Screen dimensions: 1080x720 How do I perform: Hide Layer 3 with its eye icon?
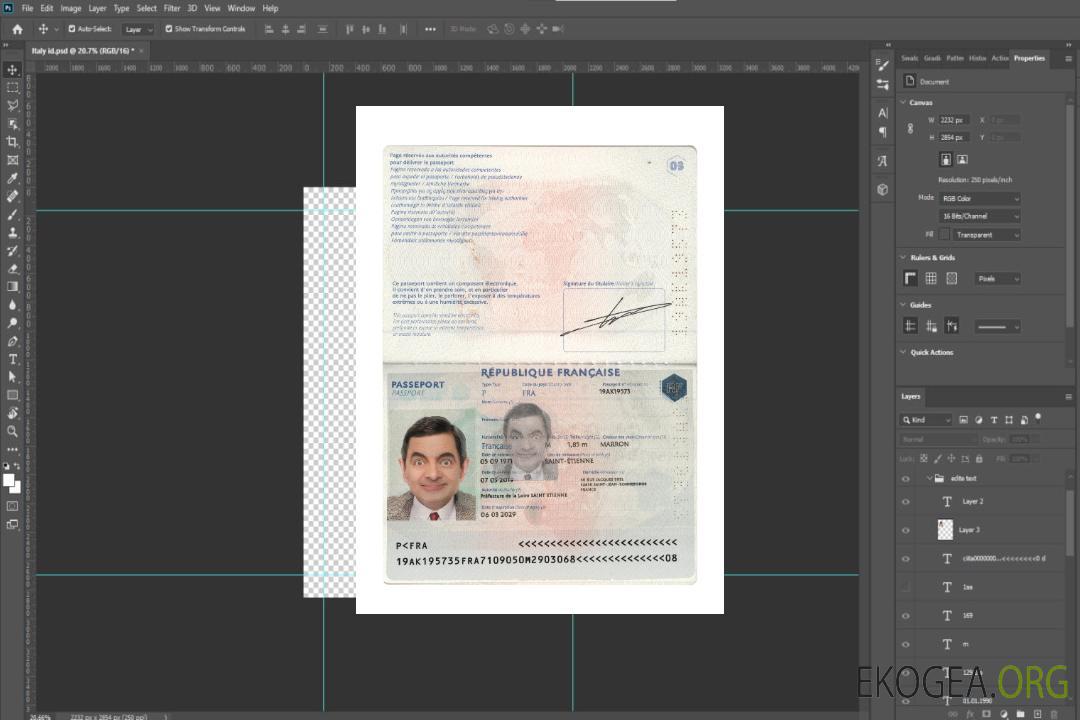(906, 531)
